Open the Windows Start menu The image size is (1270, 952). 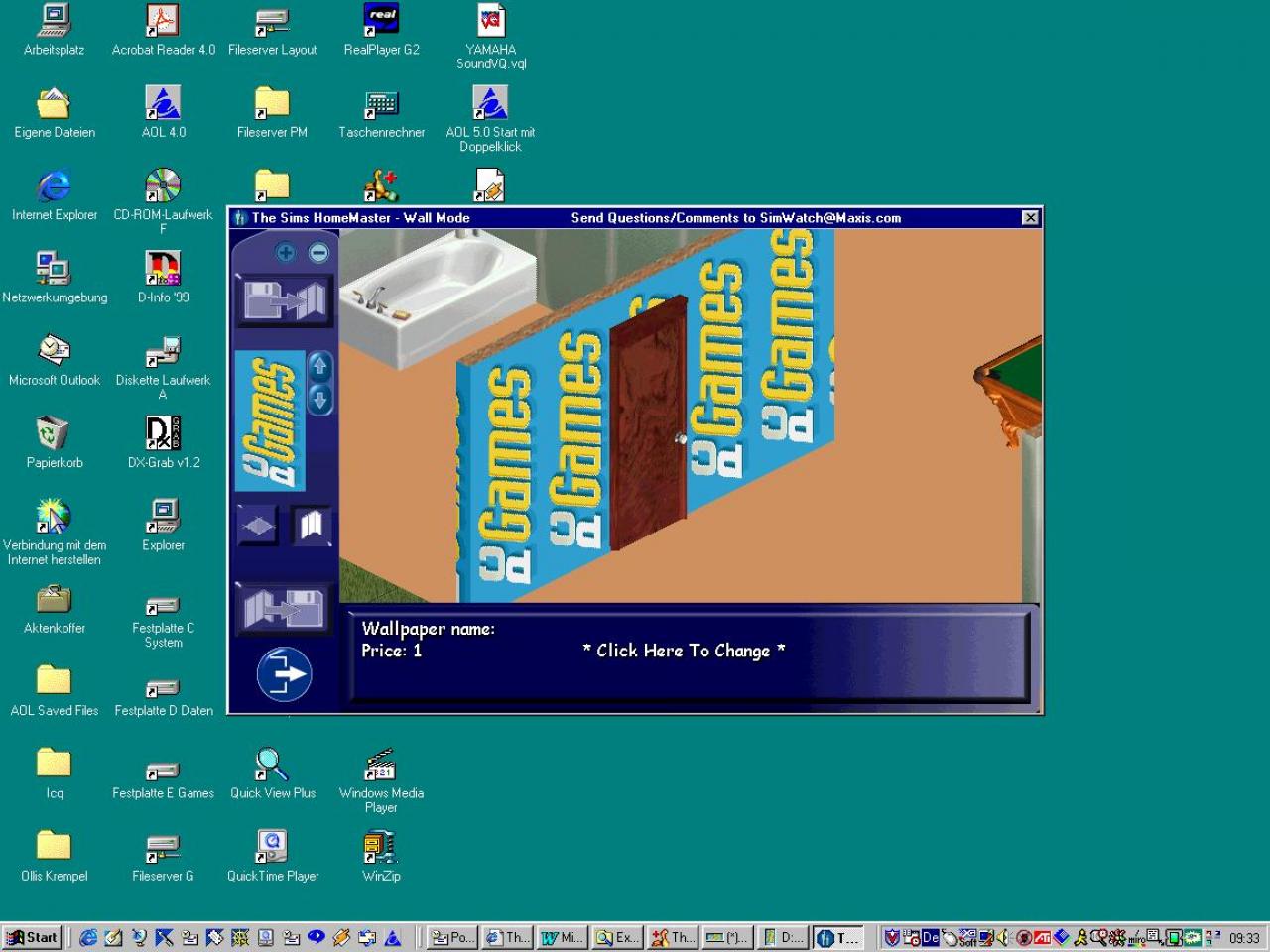coord(33,937)
